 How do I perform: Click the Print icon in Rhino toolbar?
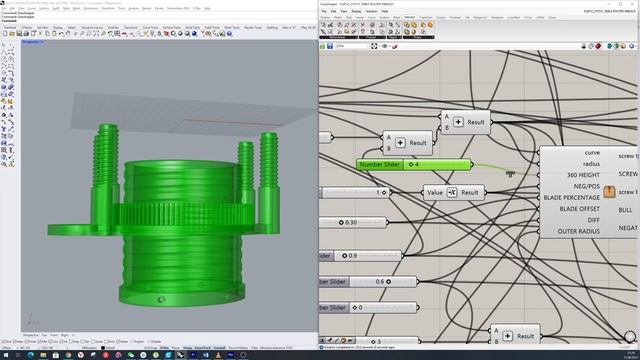point(26,33)
